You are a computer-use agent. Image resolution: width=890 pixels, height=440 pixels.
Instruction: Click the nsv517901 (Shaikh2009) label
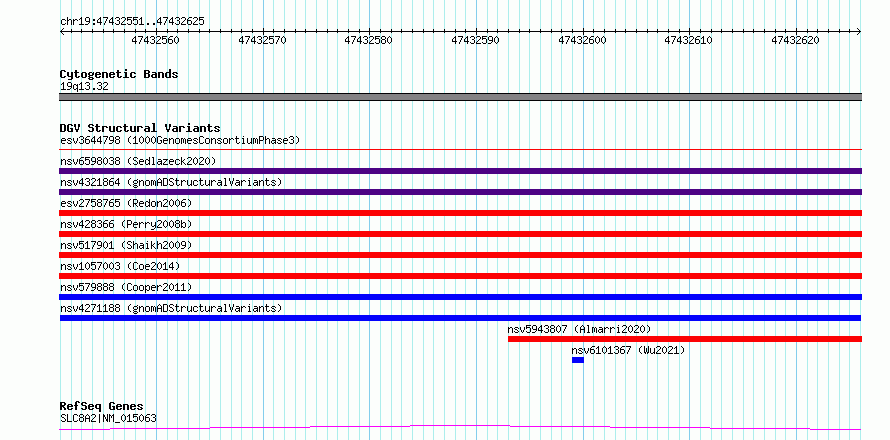(126, 245)
